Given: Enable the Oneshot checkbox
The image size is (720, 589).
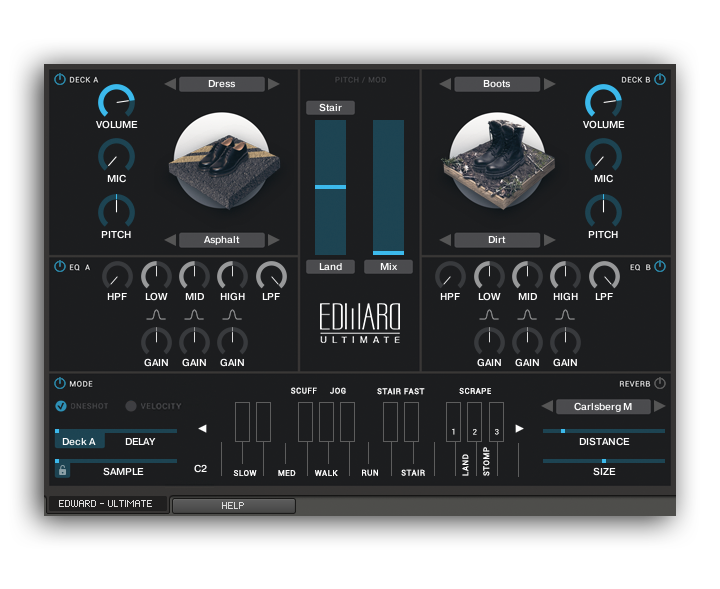Looking at the screenshot, I should pos(61,406).
